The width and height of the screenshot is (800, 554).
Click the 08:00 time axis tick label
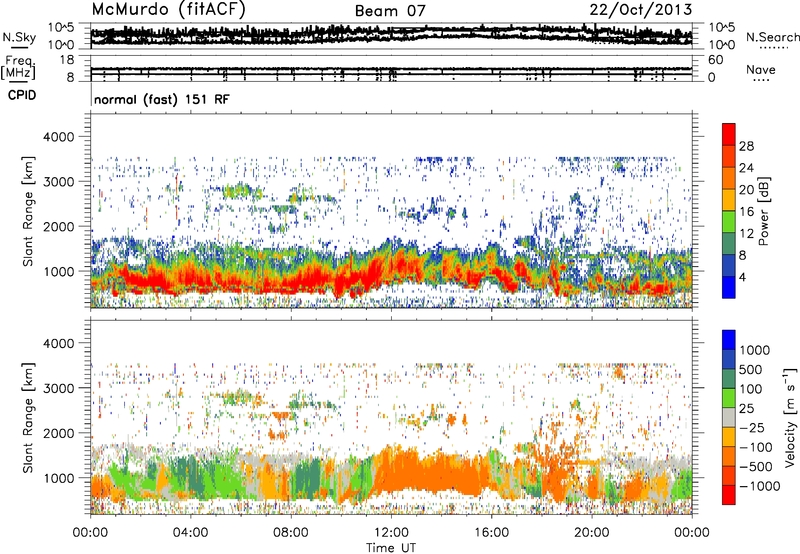click(291, 533)
